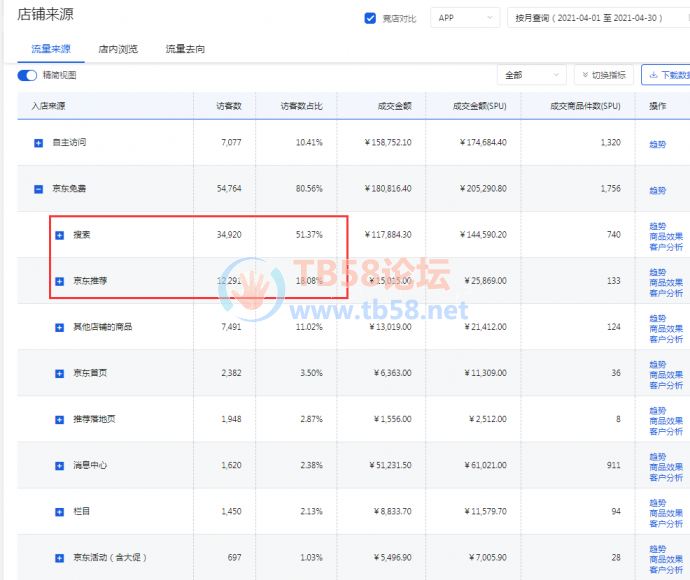
Task: Expand the 京东推荐 source row
Action: tap(59, 281)
